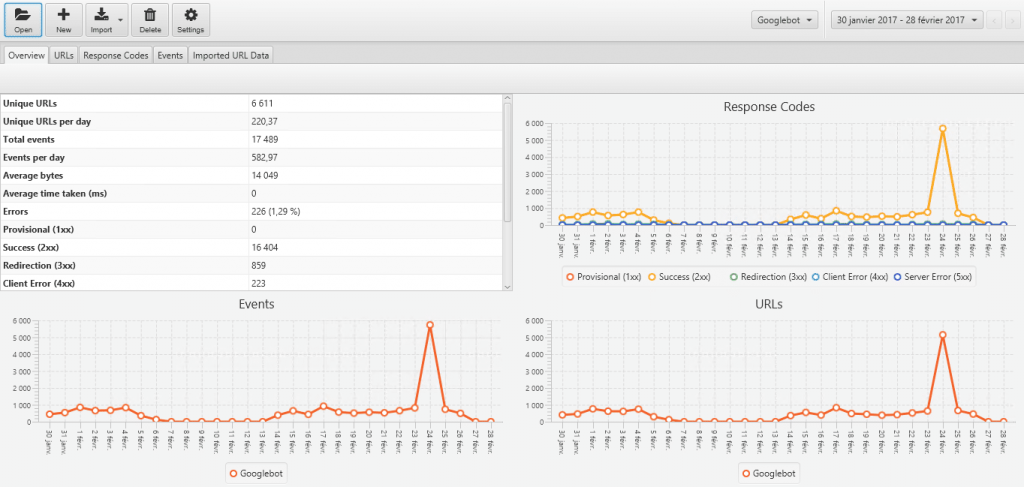This screenshot has height=487, width=1024.
Task: Select the Average bytes row
Action: 251,176
